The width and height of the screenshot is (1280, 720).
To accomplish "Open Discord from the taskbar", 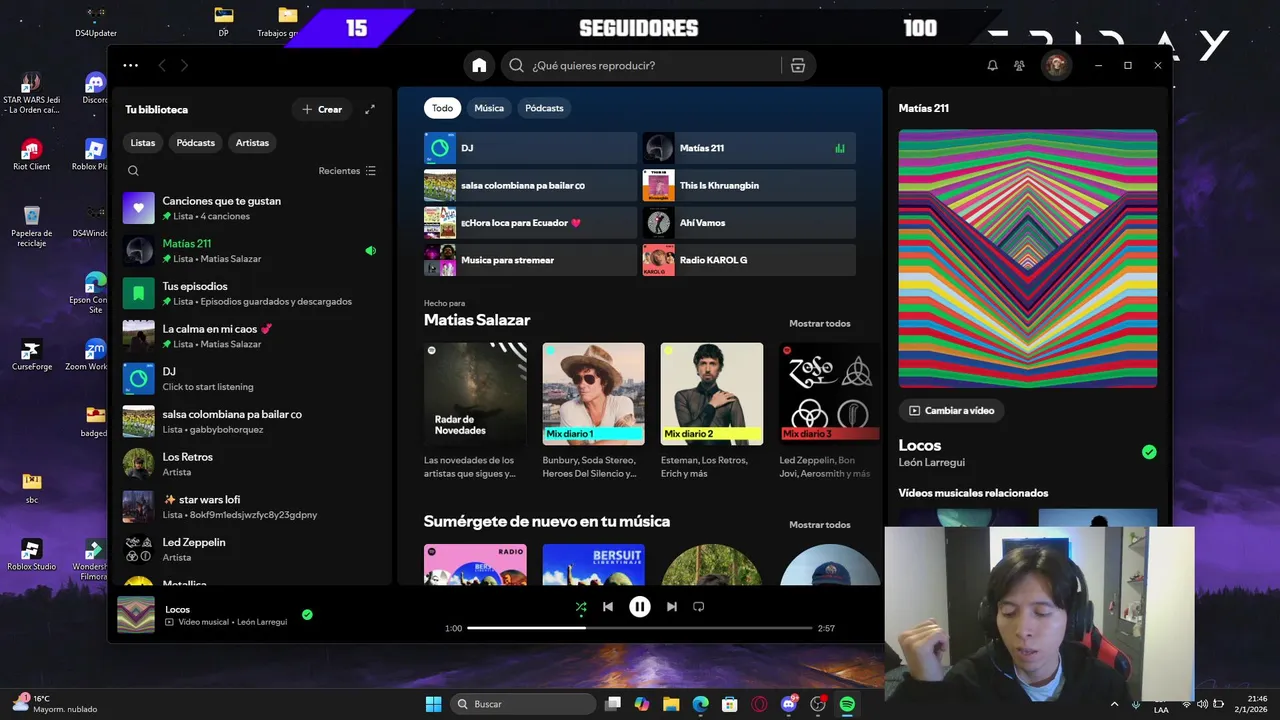I will pyautogui.click(x=788, y=704).
